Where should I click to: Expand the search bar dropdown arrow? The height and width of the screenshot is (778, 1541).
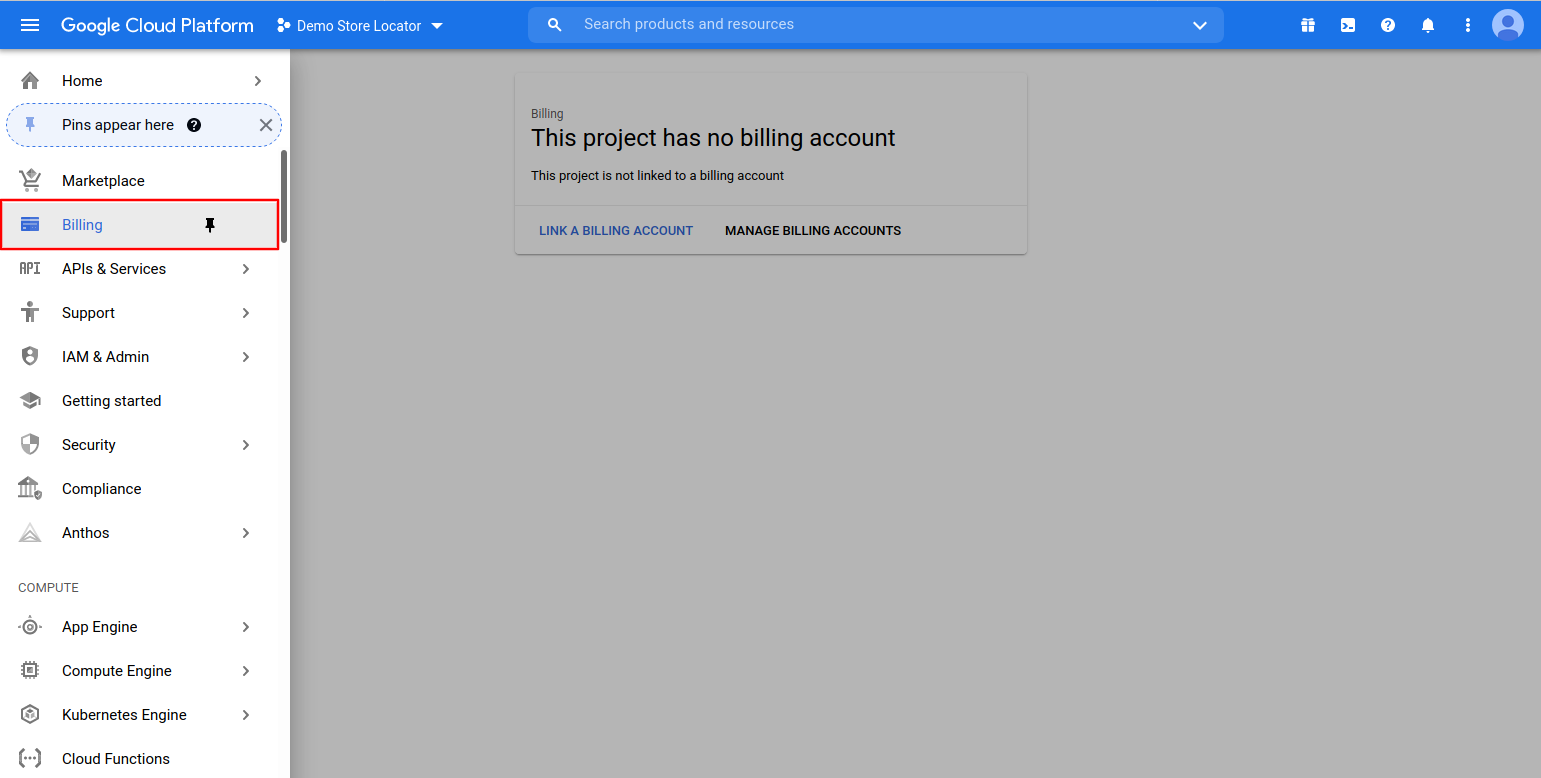coord(1200,25)
